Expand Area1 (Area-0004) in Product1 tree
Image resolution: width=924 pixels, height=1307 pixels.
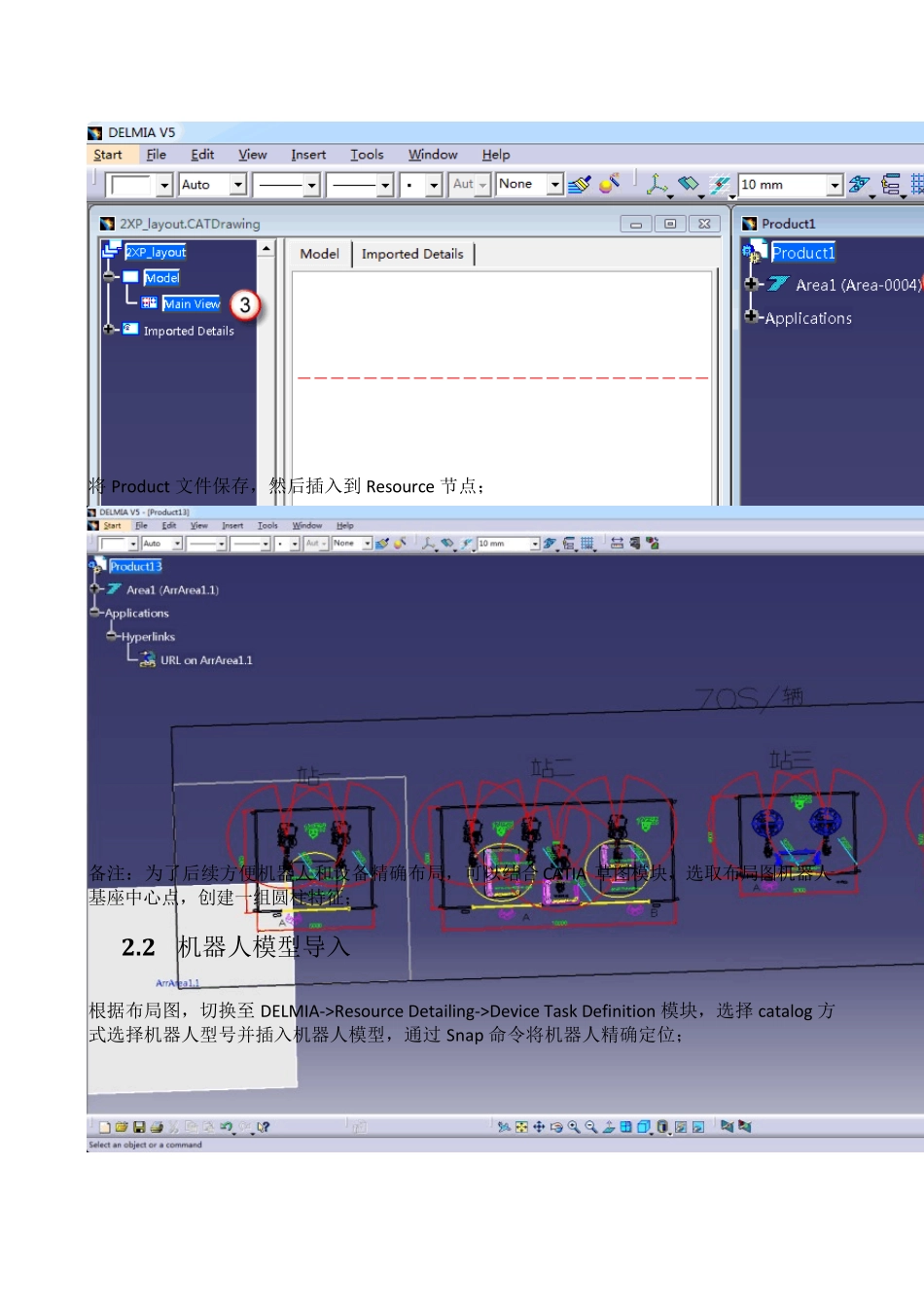click(x=751, y=284)
